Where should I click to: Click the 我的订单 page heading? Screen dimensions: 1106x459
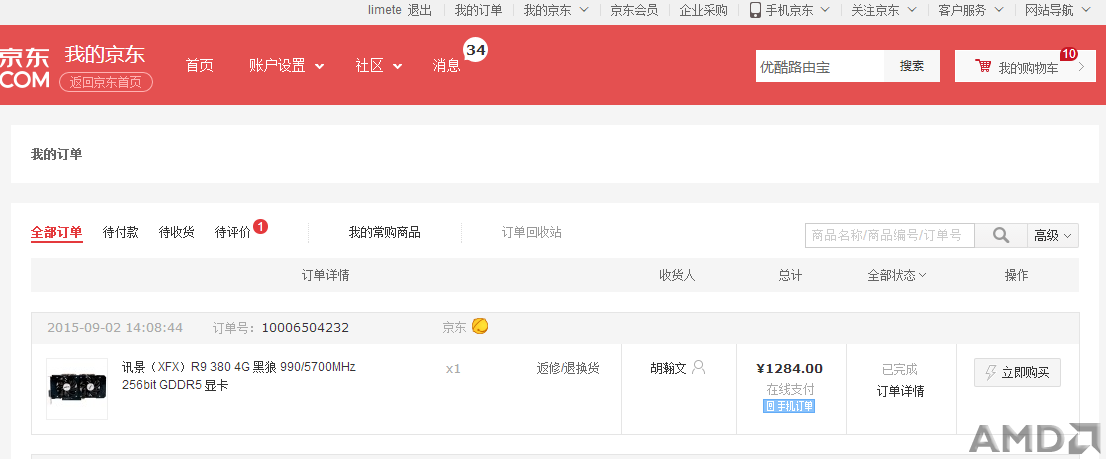56,154
